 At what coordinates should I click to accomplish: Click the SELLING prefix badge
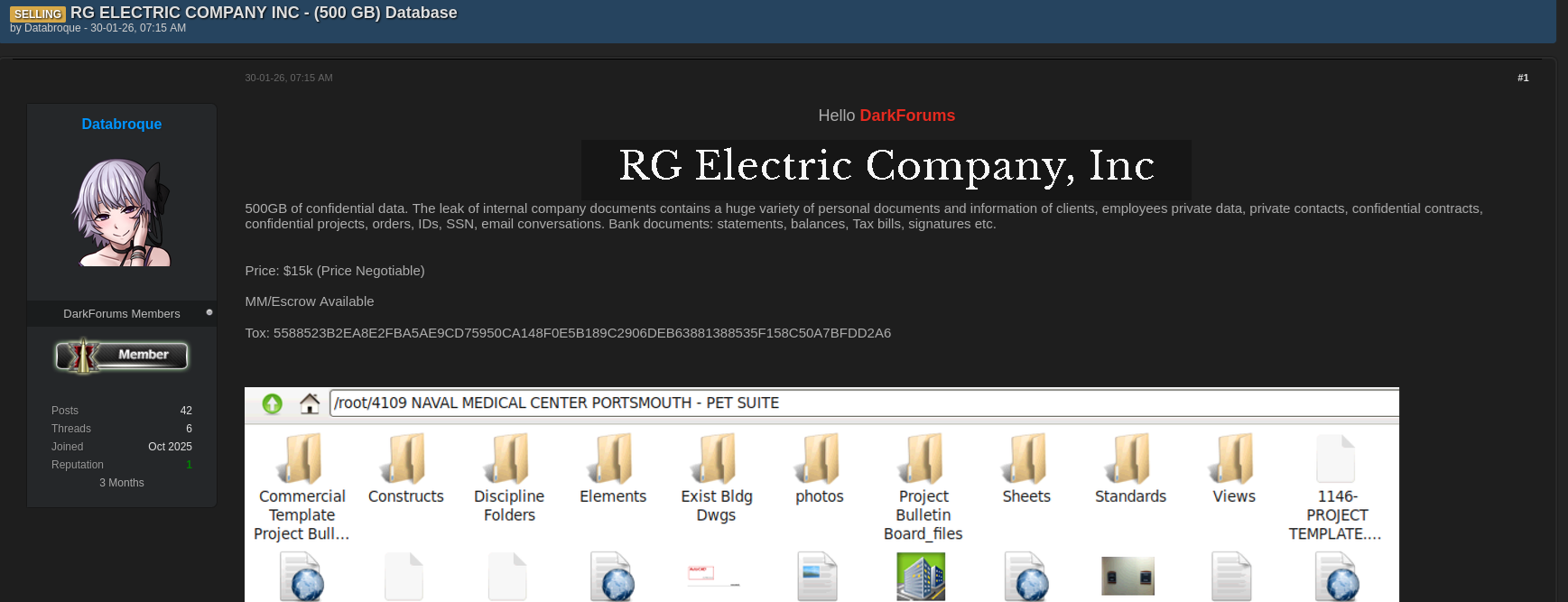(x=38, y=14)
